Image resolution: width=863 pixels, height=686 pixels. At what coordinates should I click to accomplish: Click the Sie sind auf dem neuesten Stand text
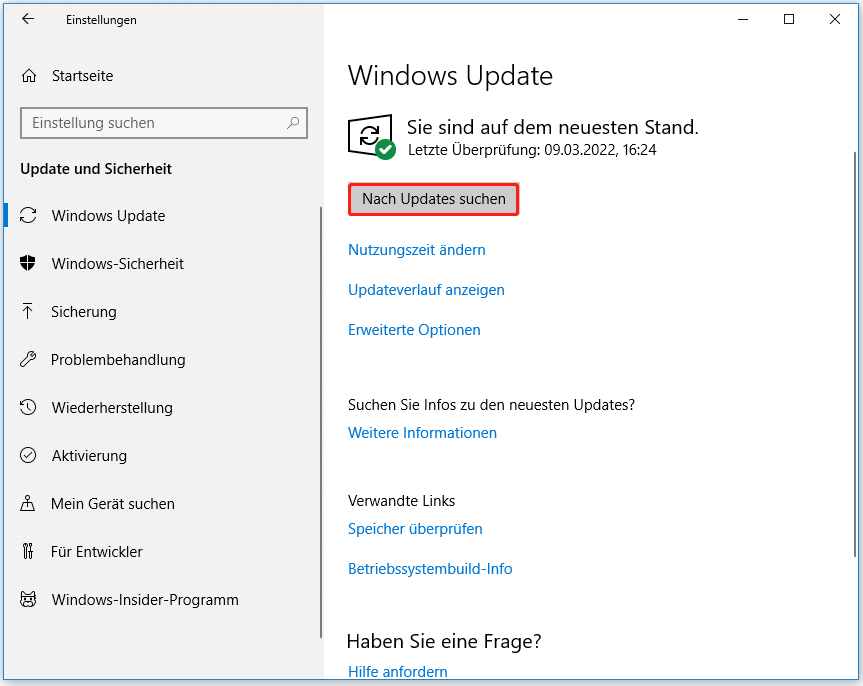[x=553, y=127]
